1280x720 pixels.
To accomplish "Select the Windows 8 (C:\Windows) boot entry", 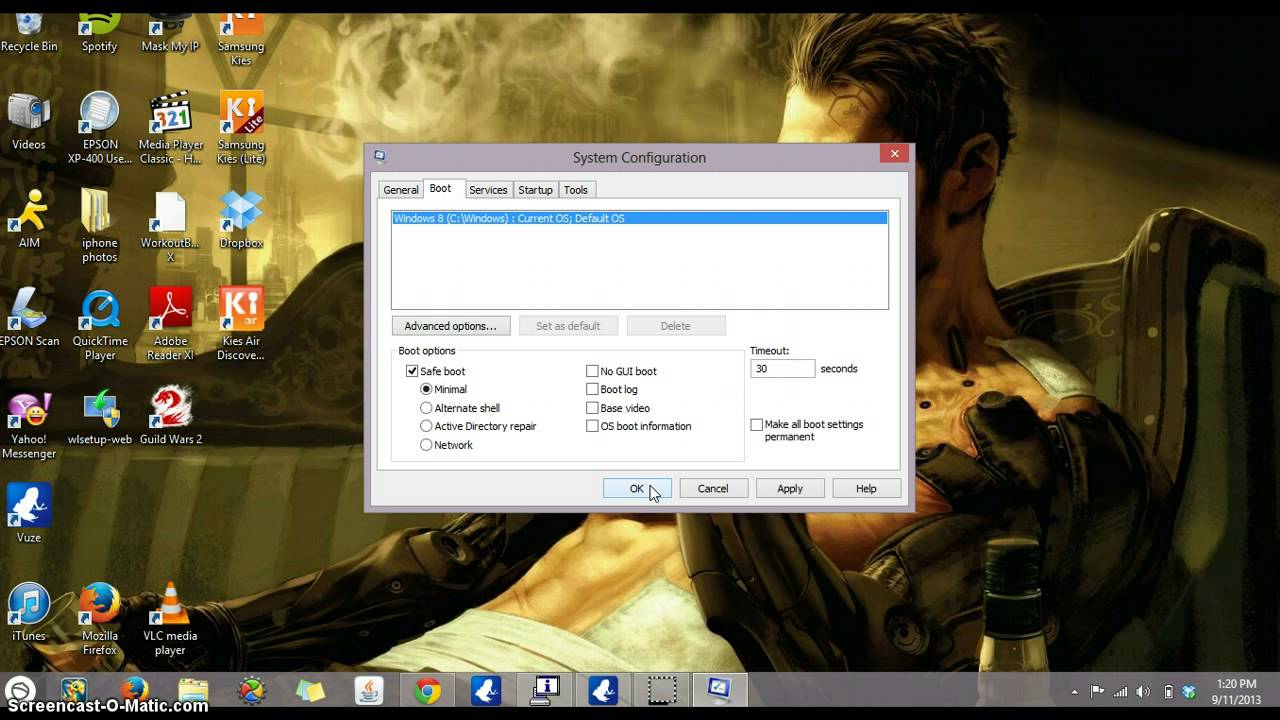I will pyautogui.click(x=639, y=218).
